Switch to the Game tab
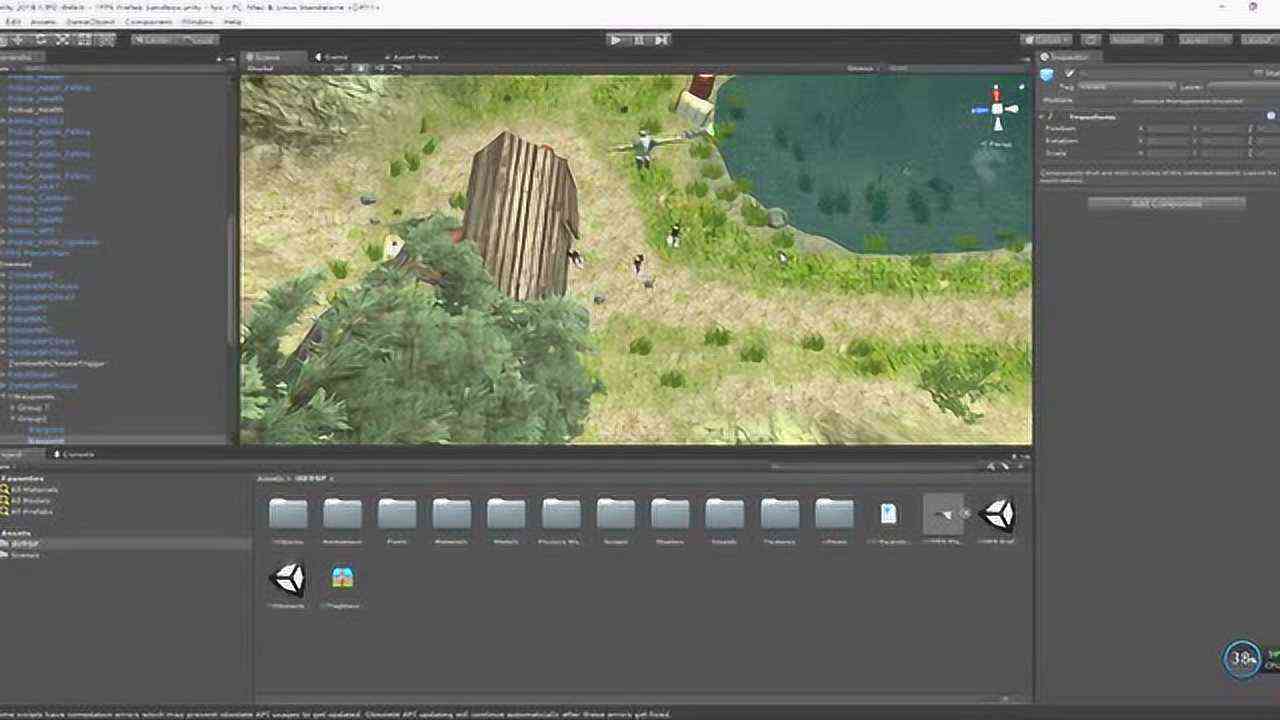 pos(334,57)
